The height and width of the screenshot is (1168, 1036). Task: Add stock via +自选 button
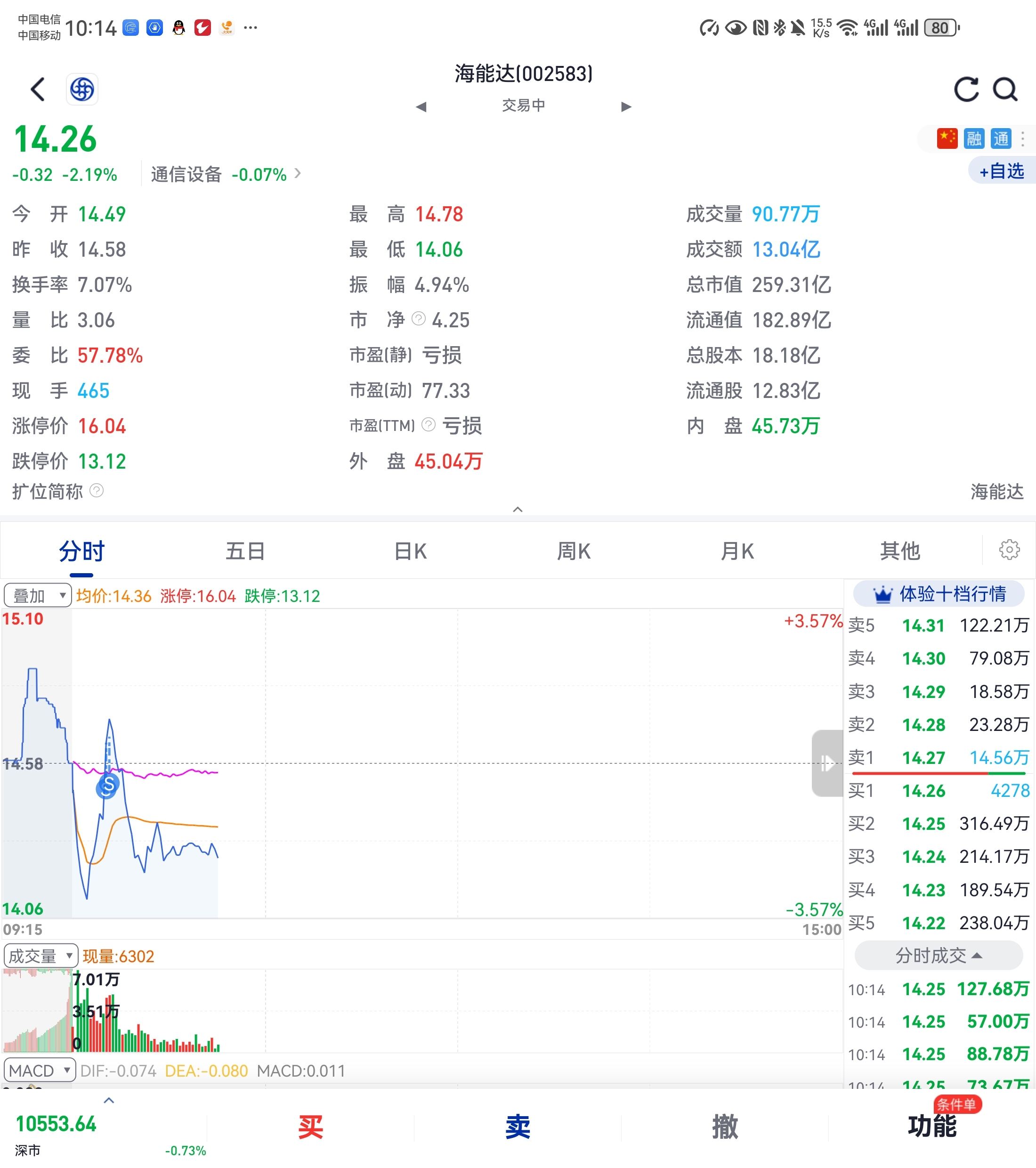(x=1001, y=171)
